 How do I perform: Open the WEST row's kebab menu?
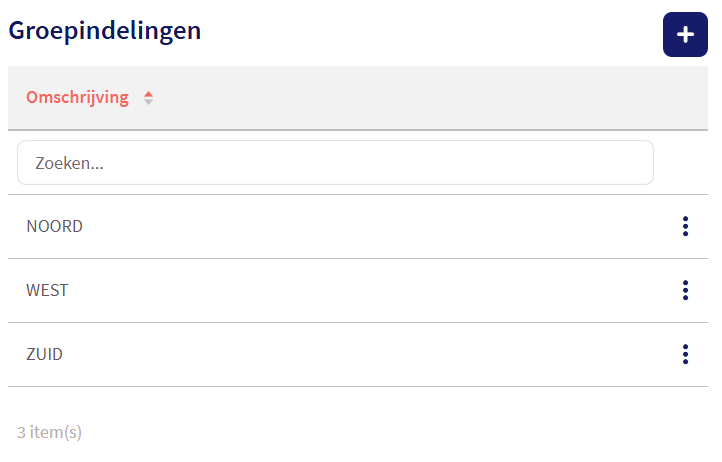[x=685, y=291]
